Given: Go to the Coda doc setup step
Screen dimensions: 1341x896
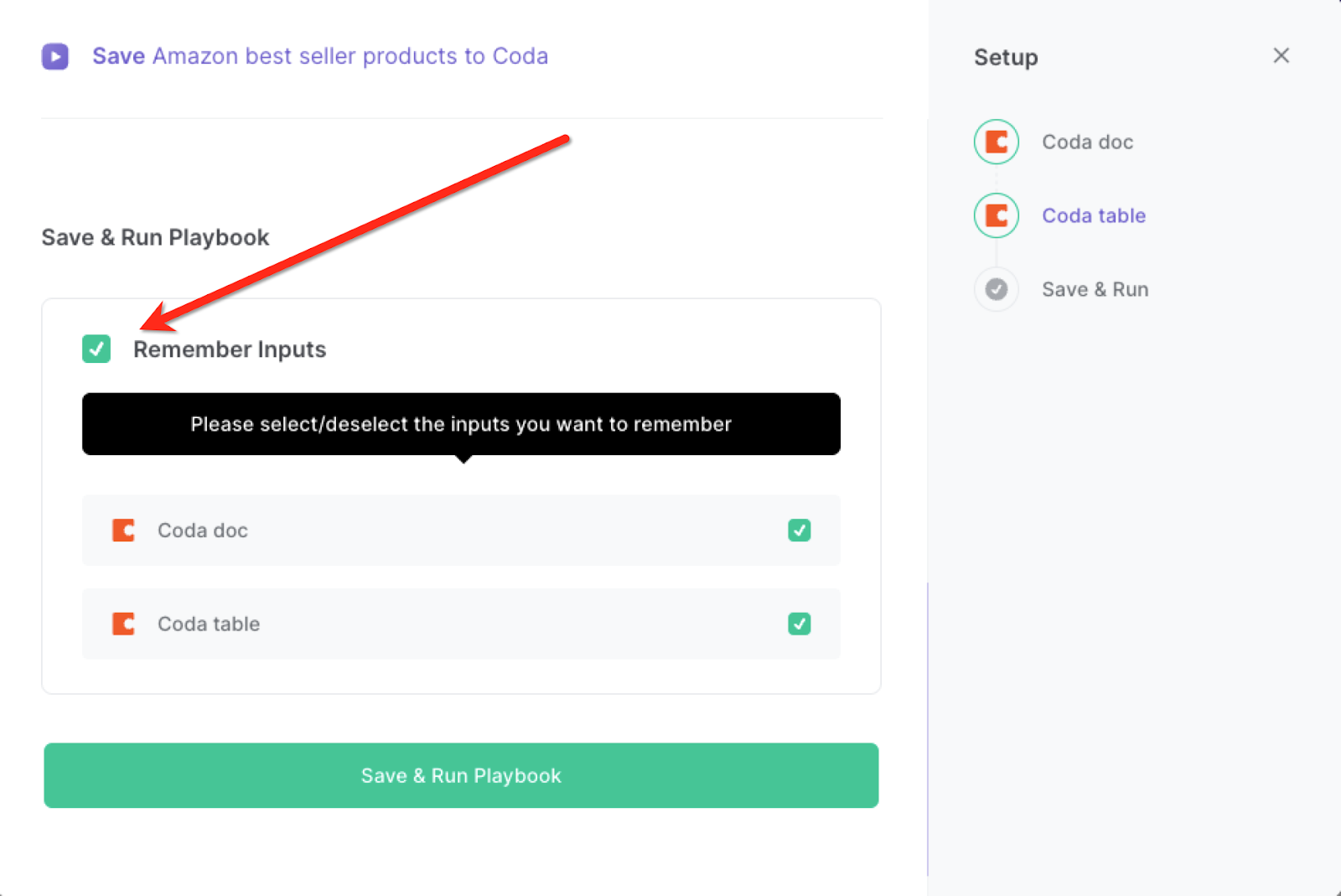Looking at the screenshot, I should (x=1088, y=142).
